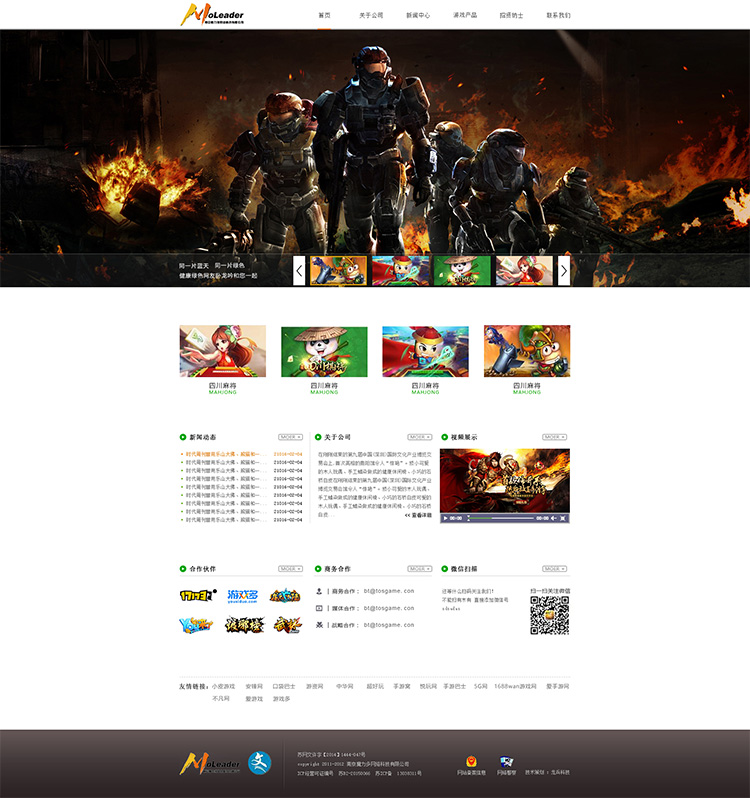Expand MORE in the 新闻动态 section
This screenshot has width=750, height=798.
(290, 437)
